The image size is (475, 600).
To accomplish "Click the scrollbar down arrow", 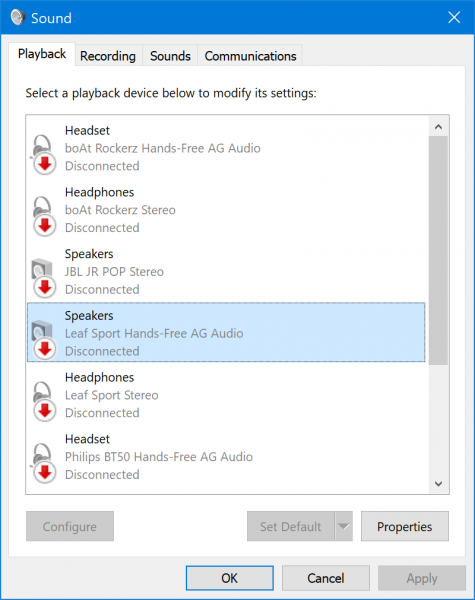I will [439, 484].
